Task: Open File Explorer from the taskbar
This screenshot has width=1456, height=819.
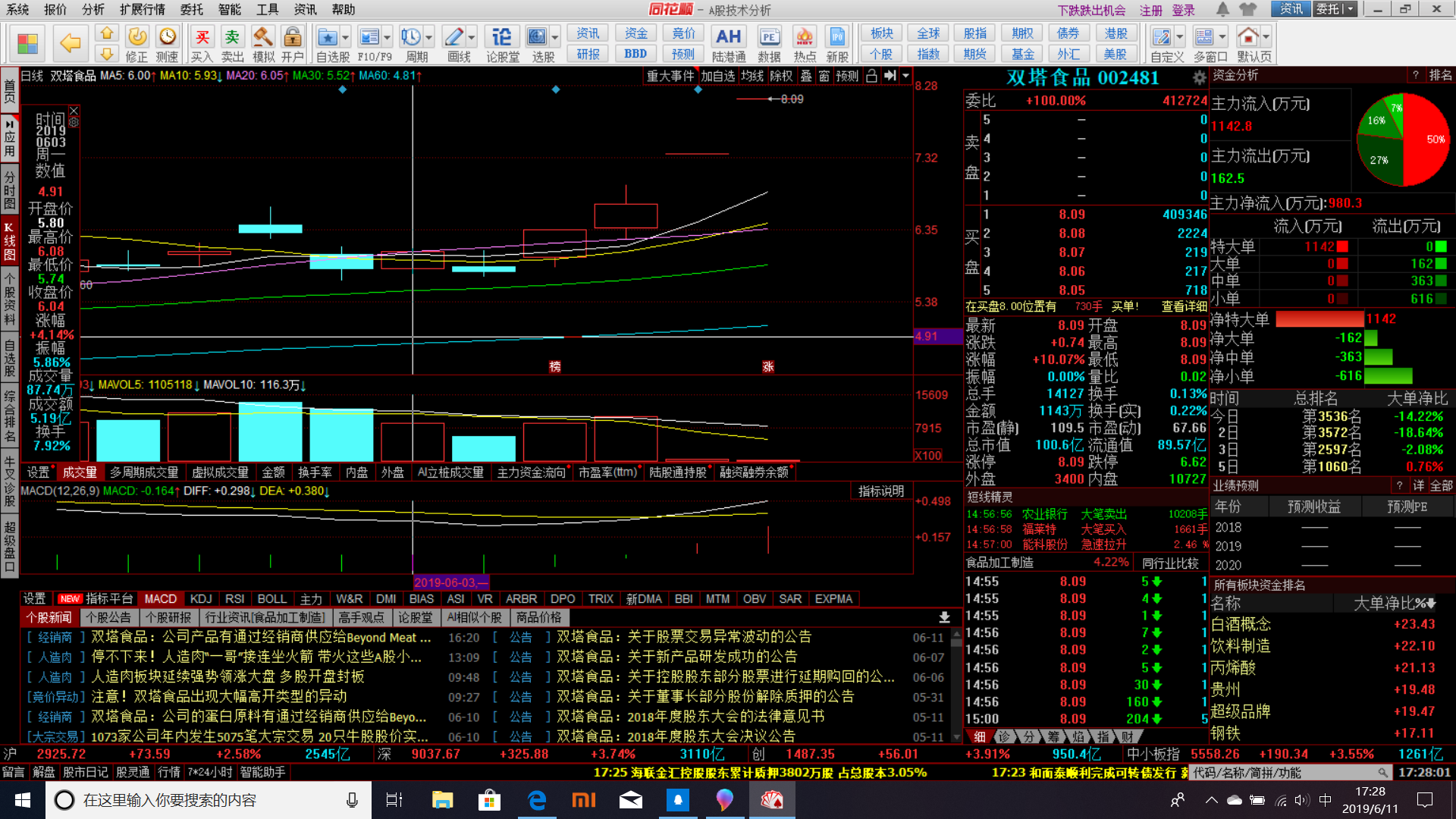Action: [442, 800]
